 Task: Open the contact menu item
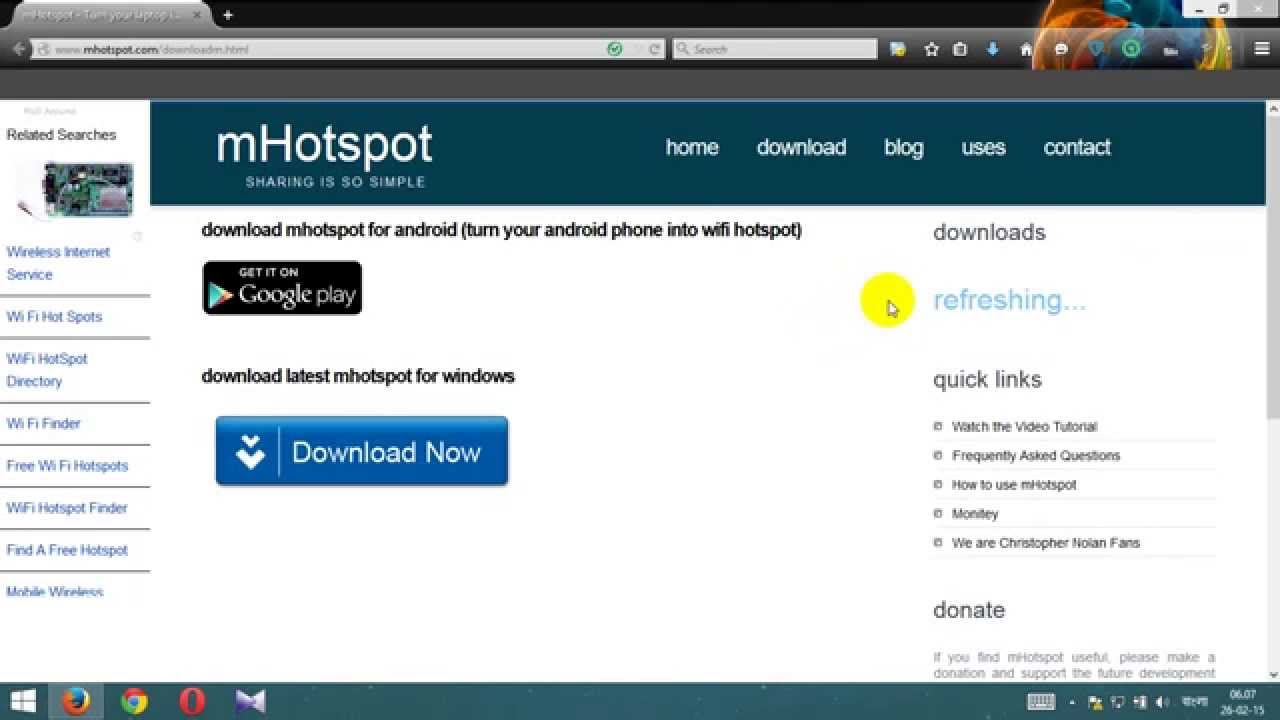coord(1077,147)
